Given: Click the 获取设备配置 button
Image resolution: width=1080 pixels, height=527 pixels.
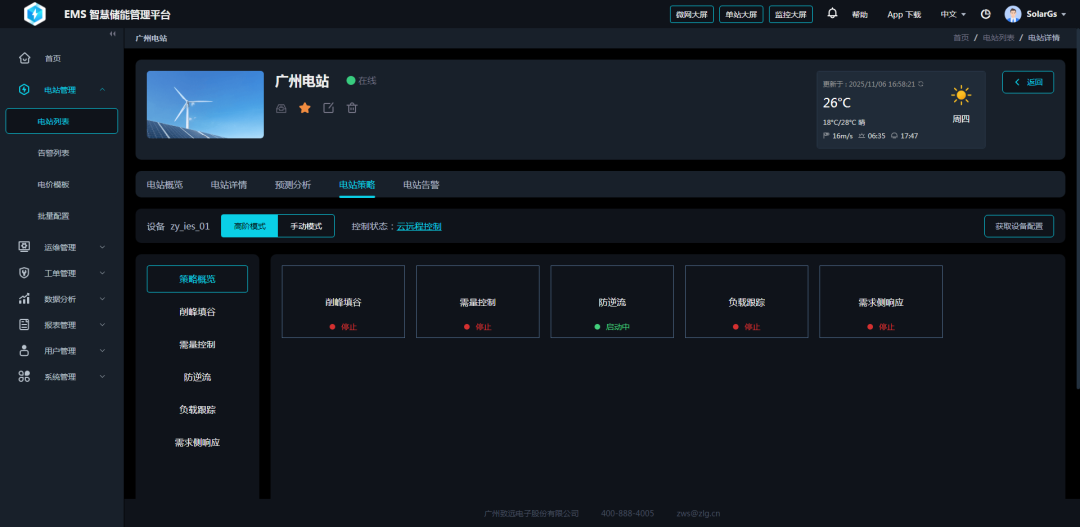Looking at the screenshot, I should point(1018,226).
